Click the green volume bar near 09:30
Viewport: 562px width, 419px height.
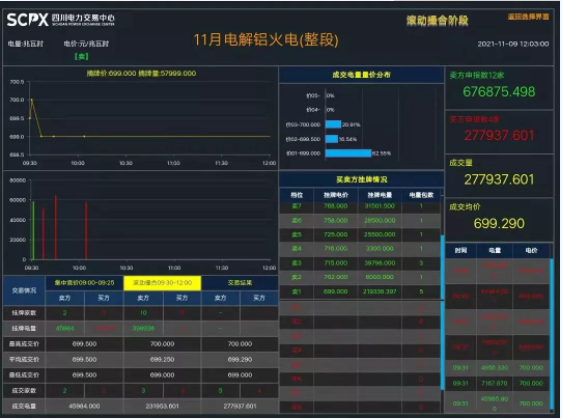(x=33, y=230)
